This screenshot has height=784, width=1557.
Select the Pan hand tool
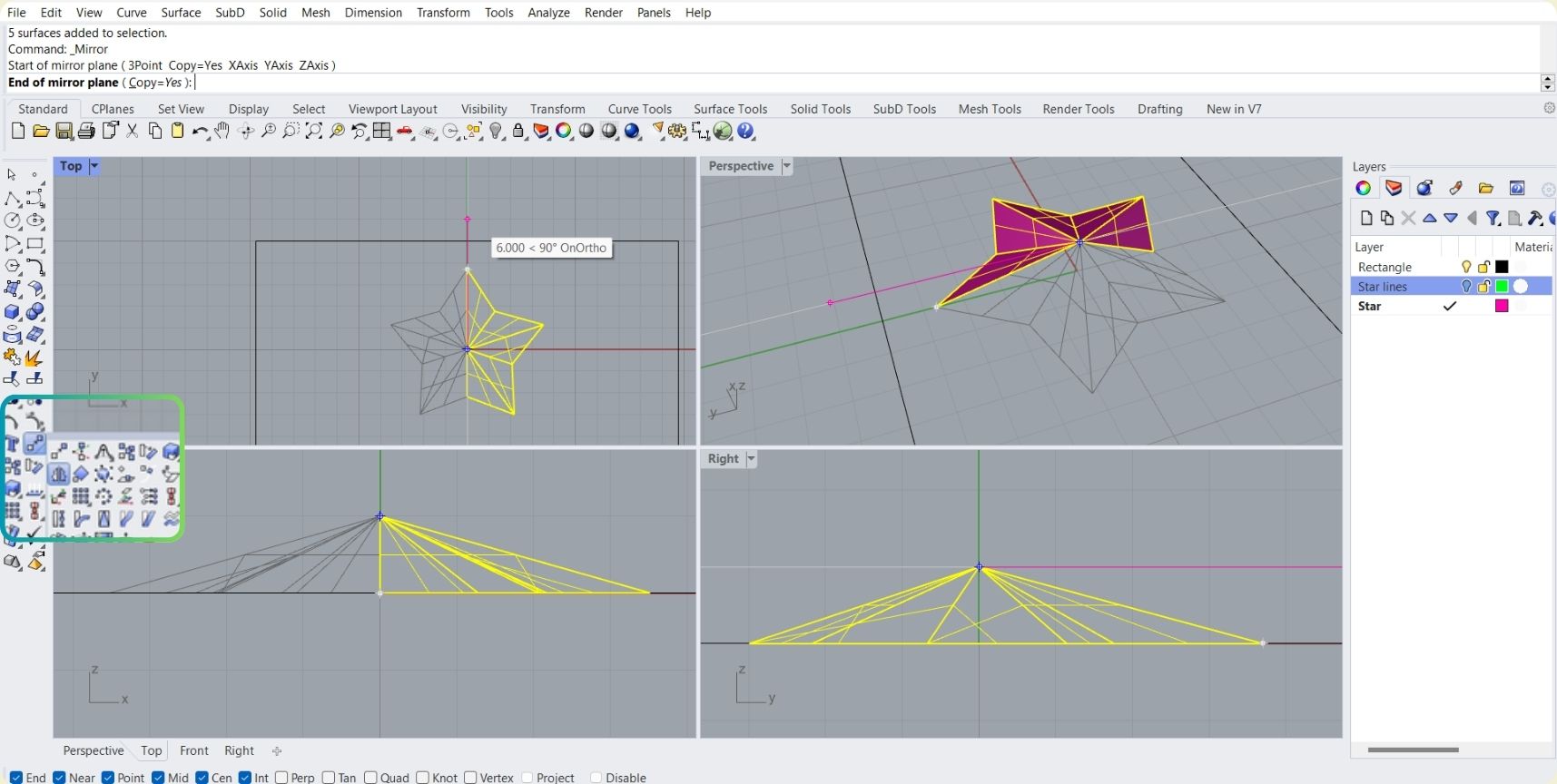222,132
